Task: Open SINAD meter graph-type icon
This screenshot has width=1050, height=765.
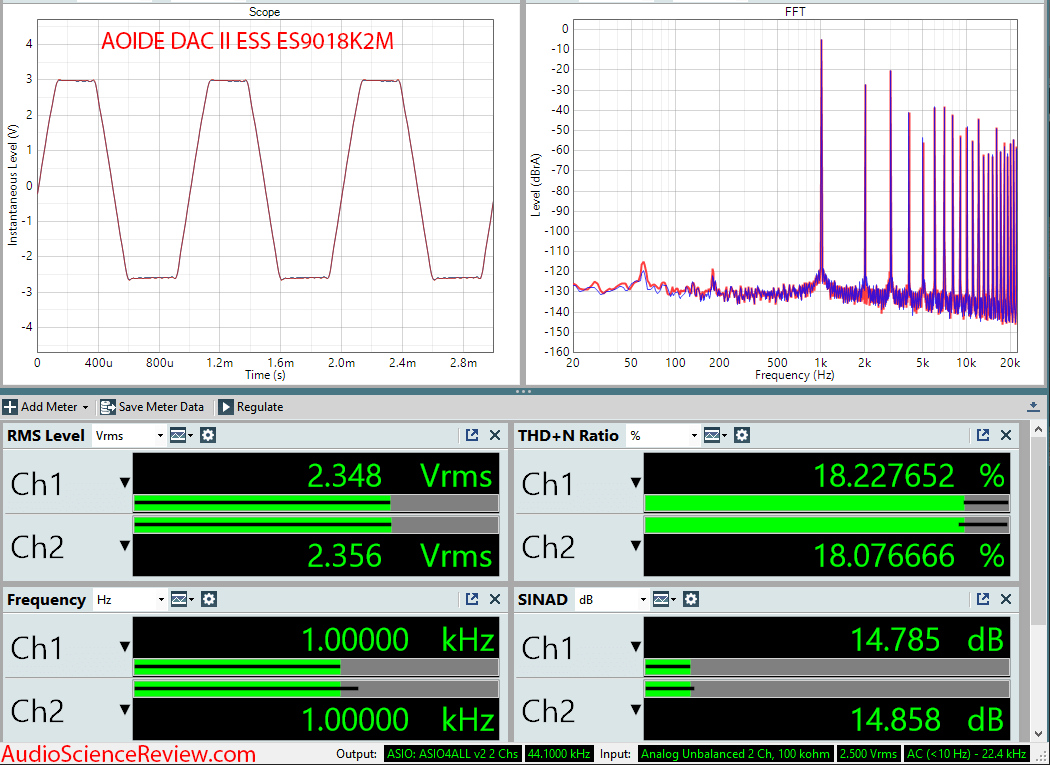Action: coord(663,600)
